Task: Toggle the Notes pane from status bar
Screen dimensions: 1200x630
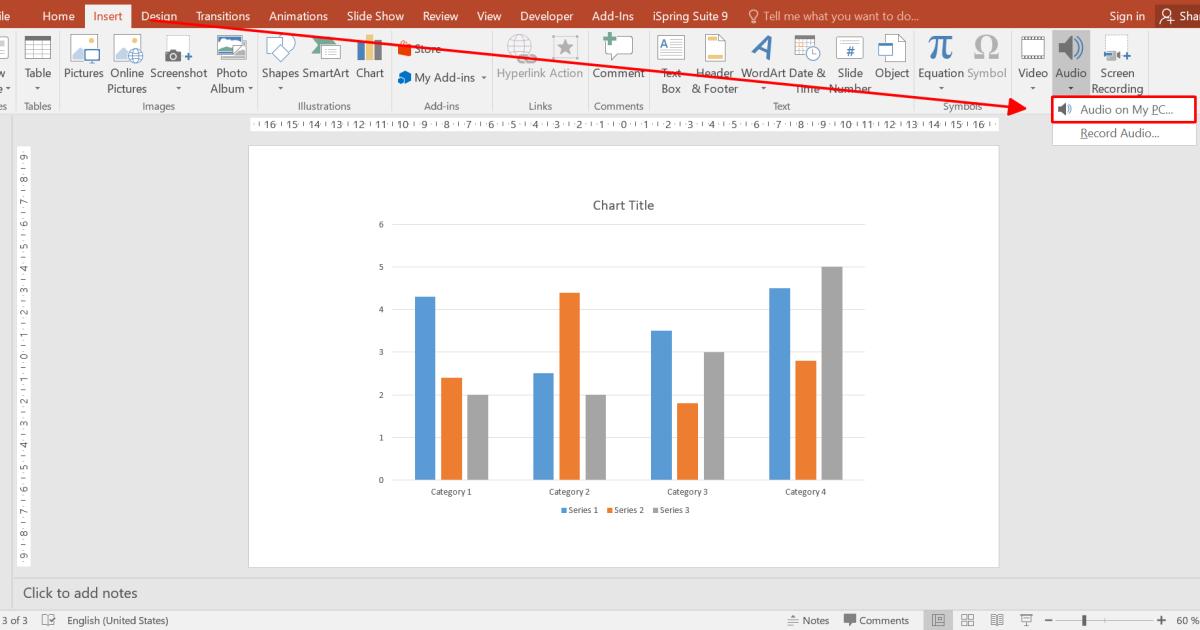Action: pos(808,620)
